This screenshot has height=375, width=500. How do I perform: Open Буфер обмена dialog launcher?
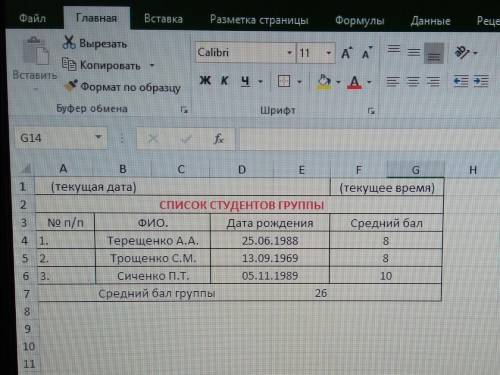[184, 109]
